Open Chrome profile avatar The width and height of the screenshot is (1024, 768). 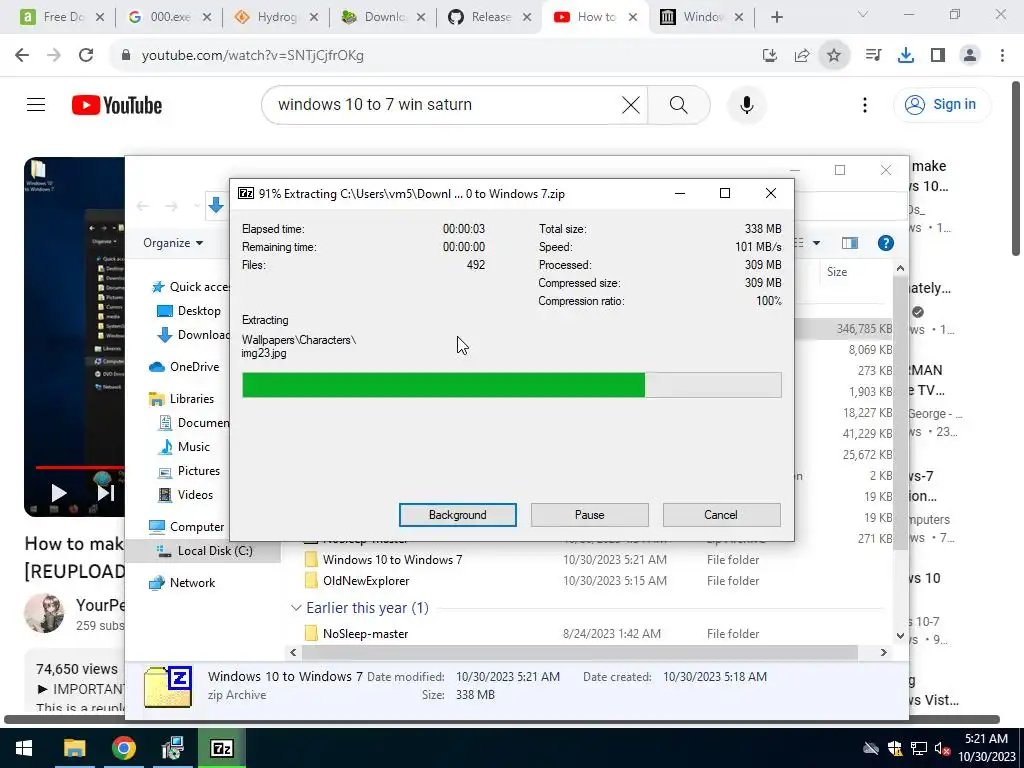(970, 56)
